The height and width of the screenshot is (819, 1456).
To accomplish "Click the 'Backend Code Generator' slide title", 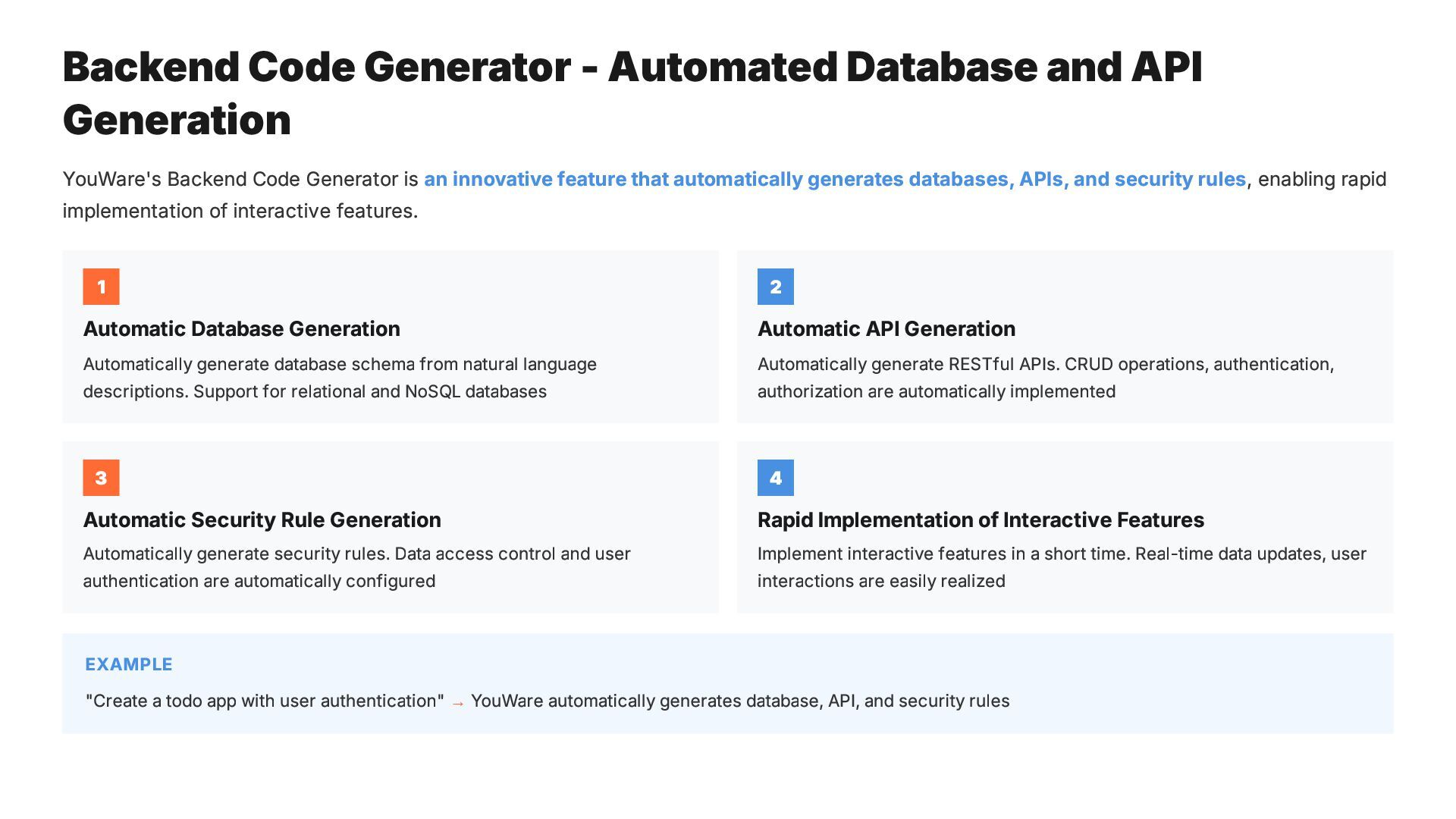I will 632,93.
